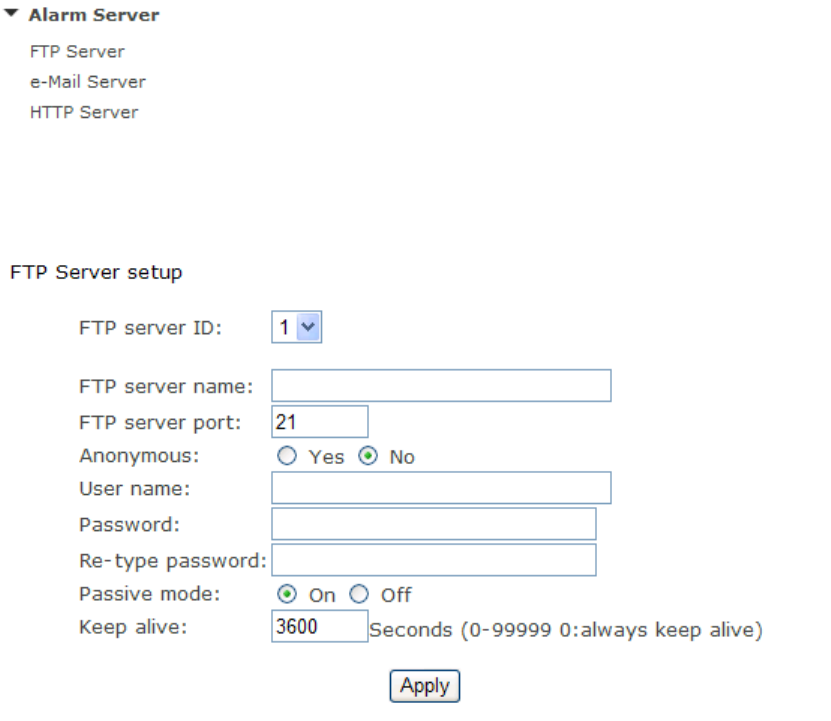
Task: Click the Alarm Server heading
Action: click(x=94, y=15)
